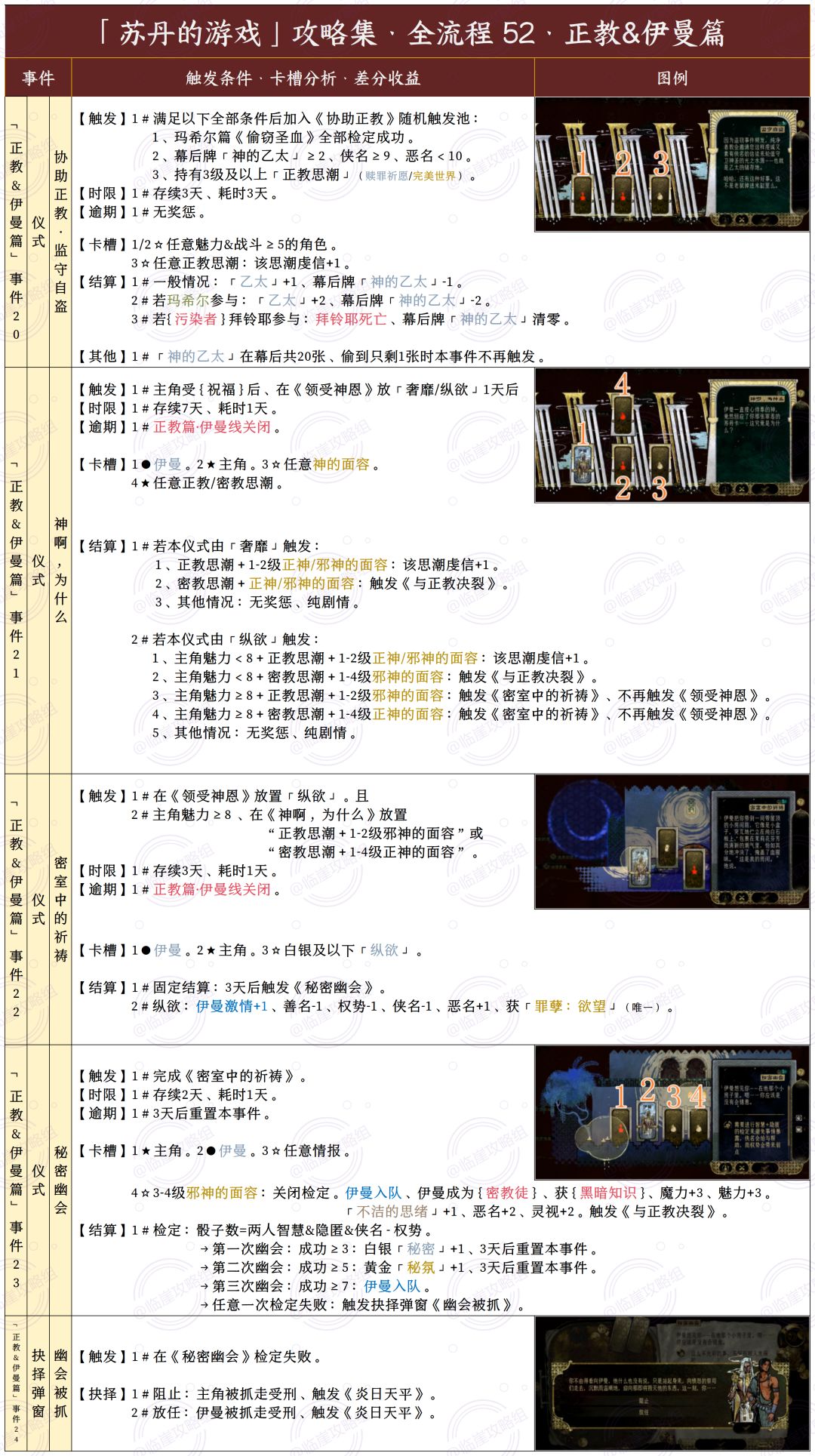Click red 正教篇·伊曼线关闭 in 密室中的祈祷 section
The width and height of the screenshot is (815, 1456).
212,889
